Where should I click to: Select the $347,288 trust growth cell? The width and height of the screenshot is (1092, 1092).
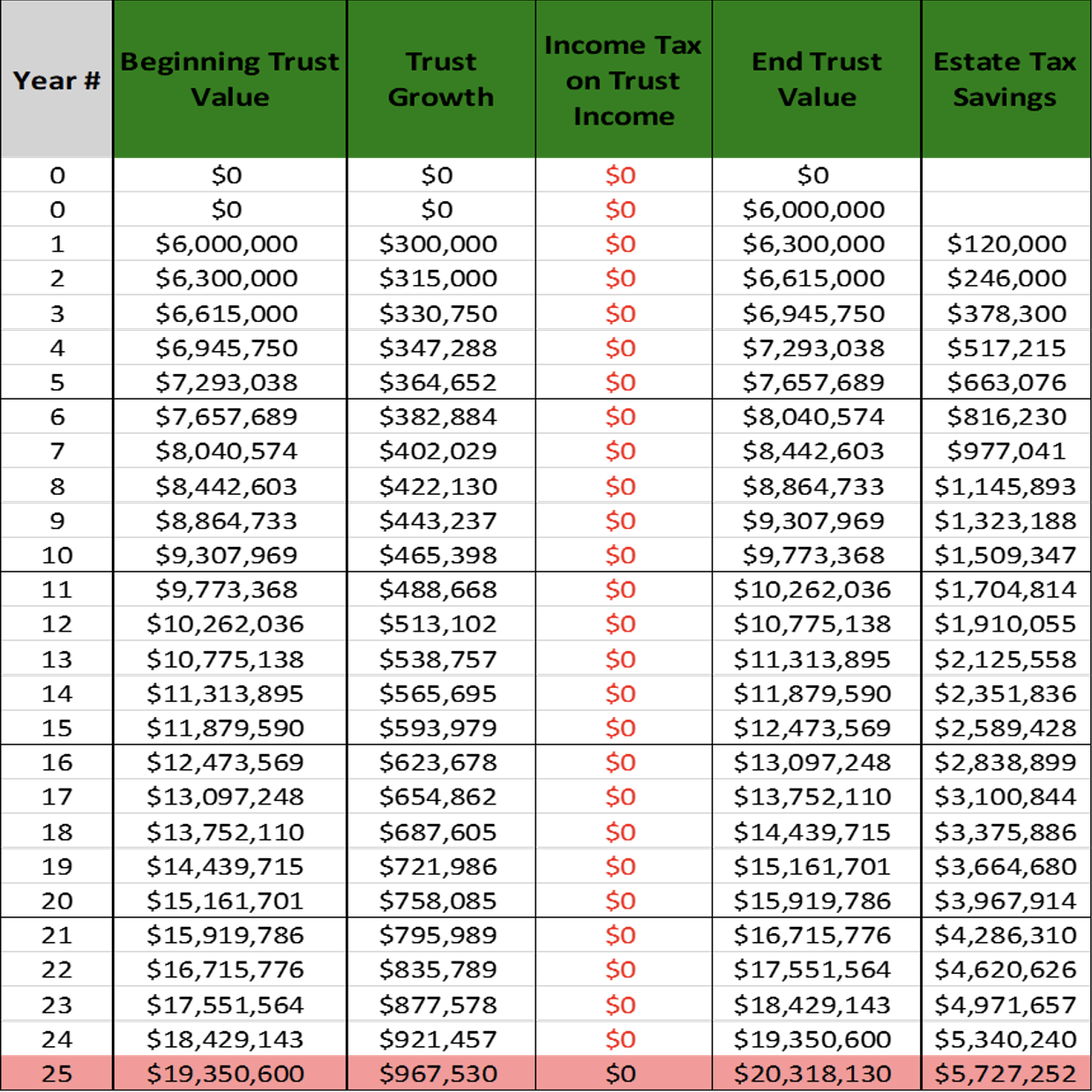pyautogui.click(x=441, y=348)
